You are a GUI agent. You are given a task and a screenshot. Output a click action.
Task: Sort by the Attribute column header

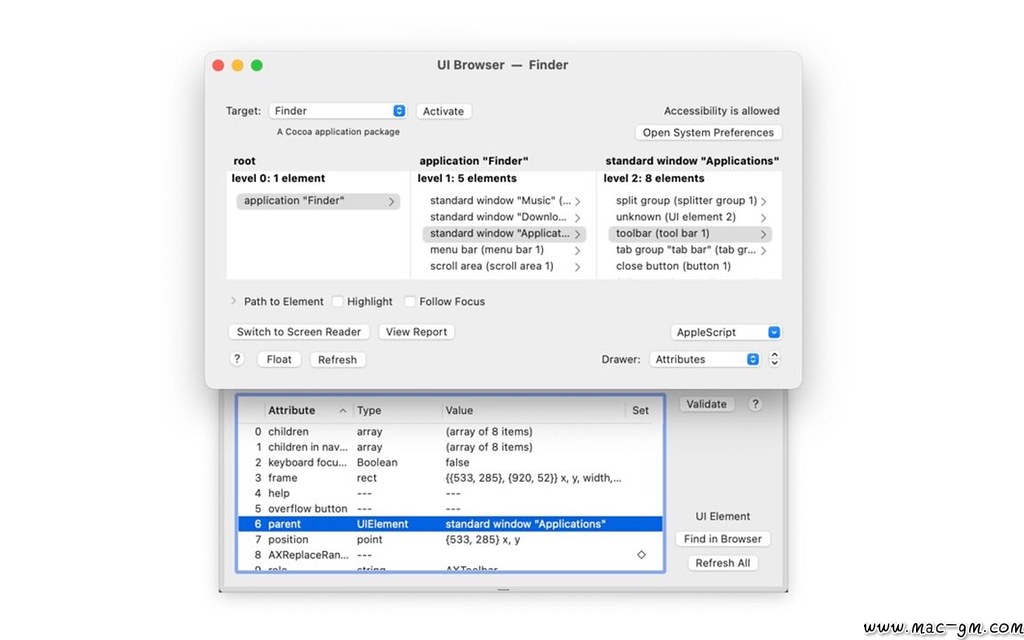[x=308, y=411]
